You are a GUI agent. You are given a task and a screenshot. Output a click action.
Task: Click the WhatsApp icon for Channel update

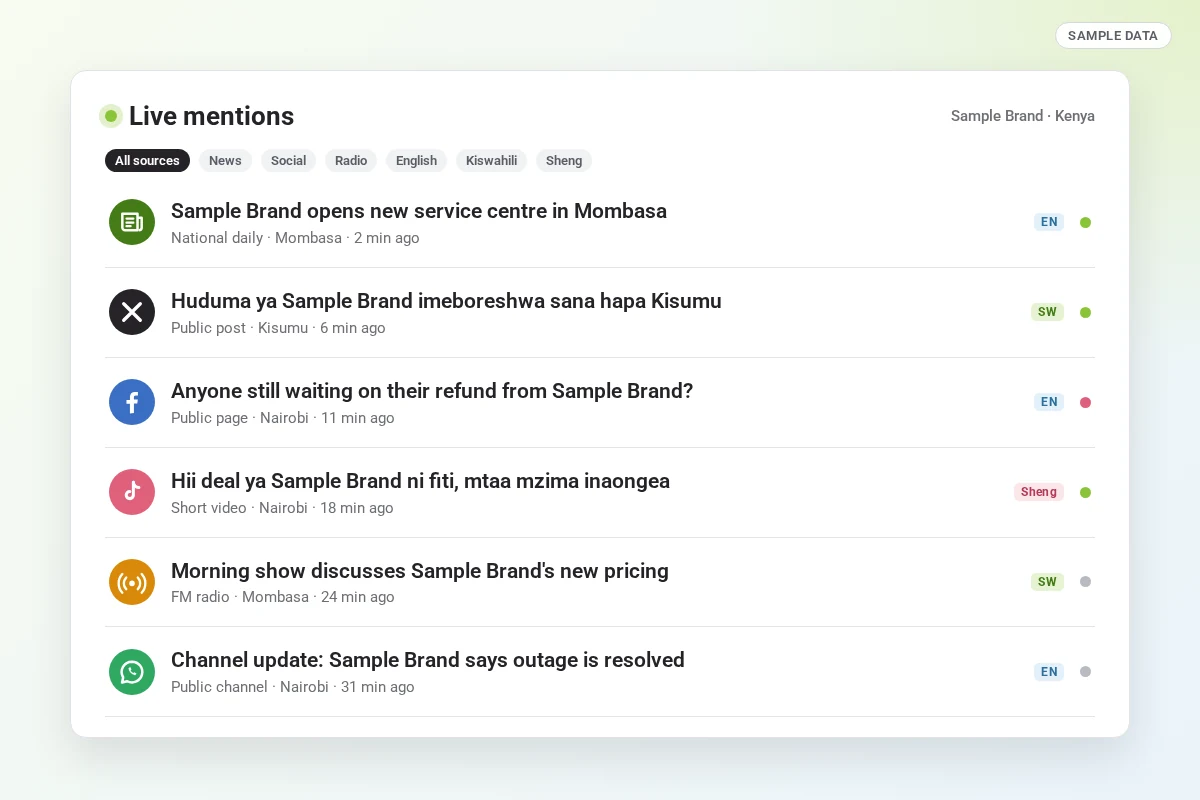click(x=132, y=672)
